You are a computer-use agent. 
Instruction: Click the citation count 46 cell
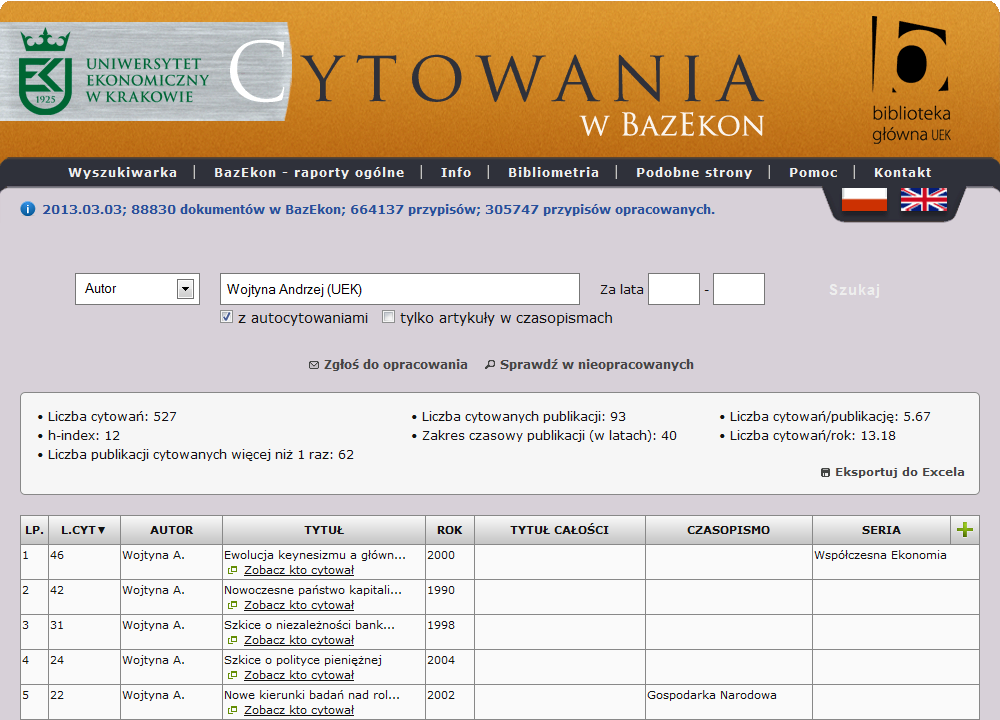pyautogui.click(x=85, y=562)
